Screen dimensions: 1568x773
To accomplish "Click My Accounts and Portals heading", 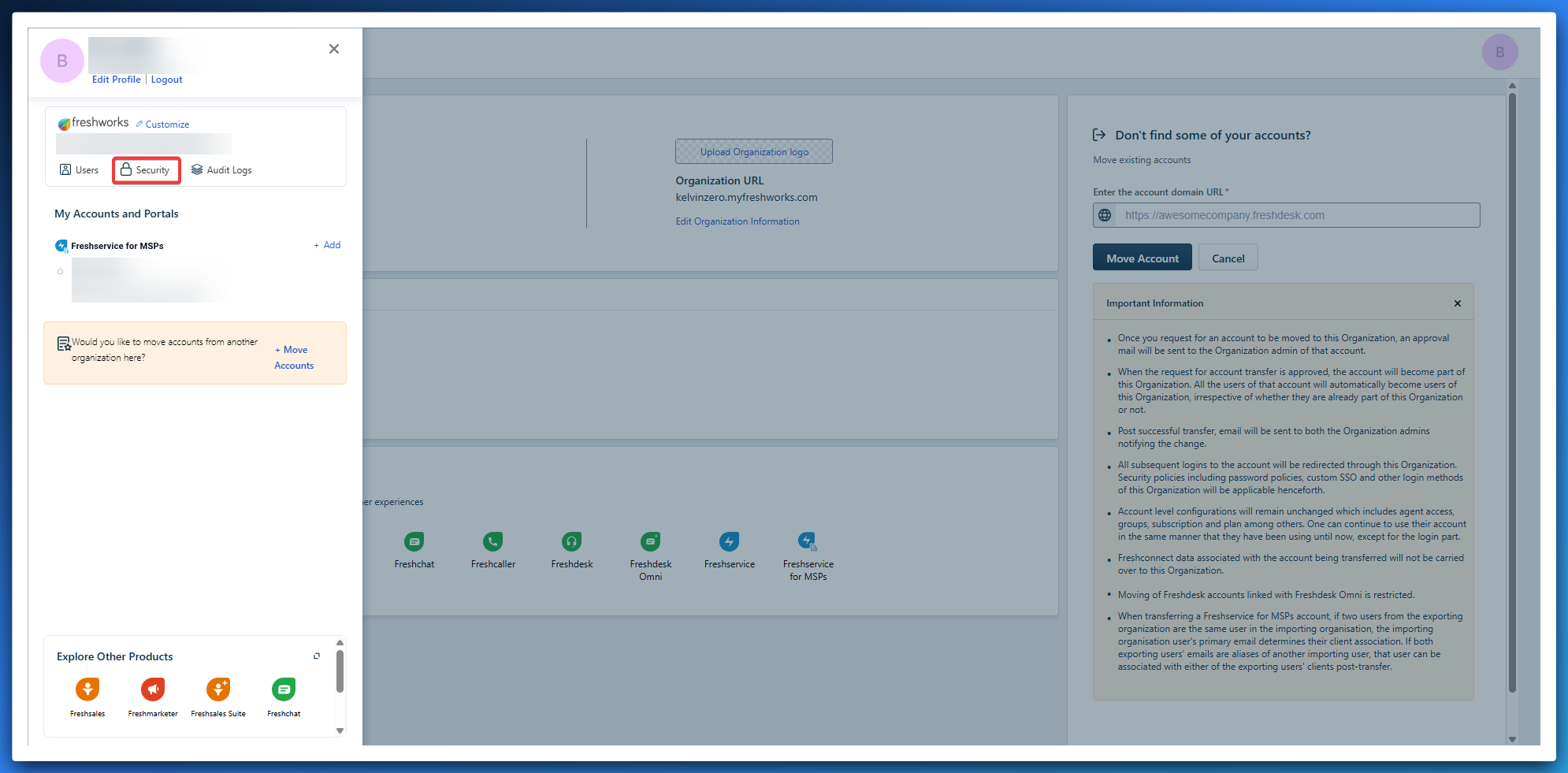I will pos(117,214).
